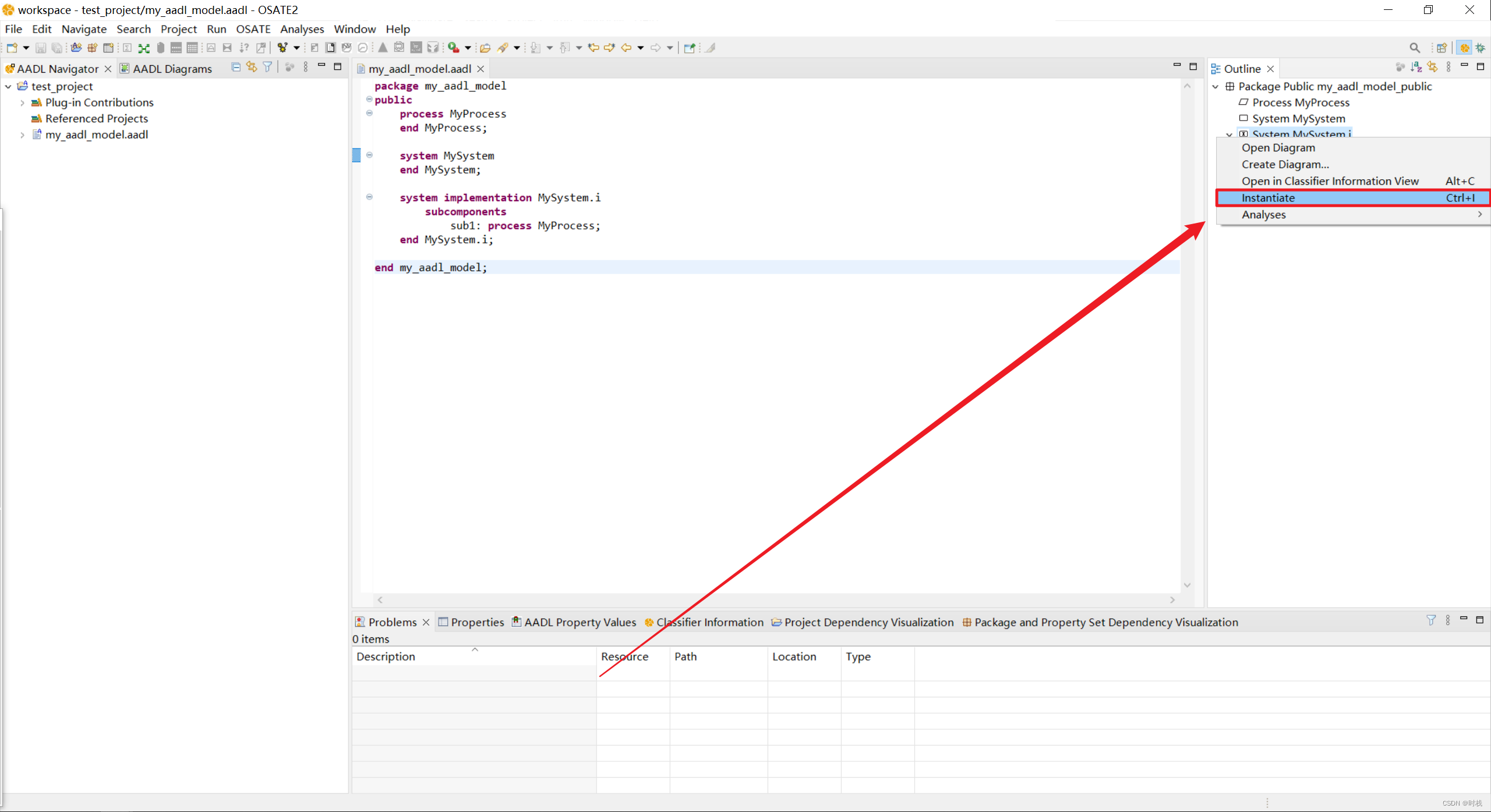Click the filter funnel in AADL Navigator

click(x=267, y=68)
